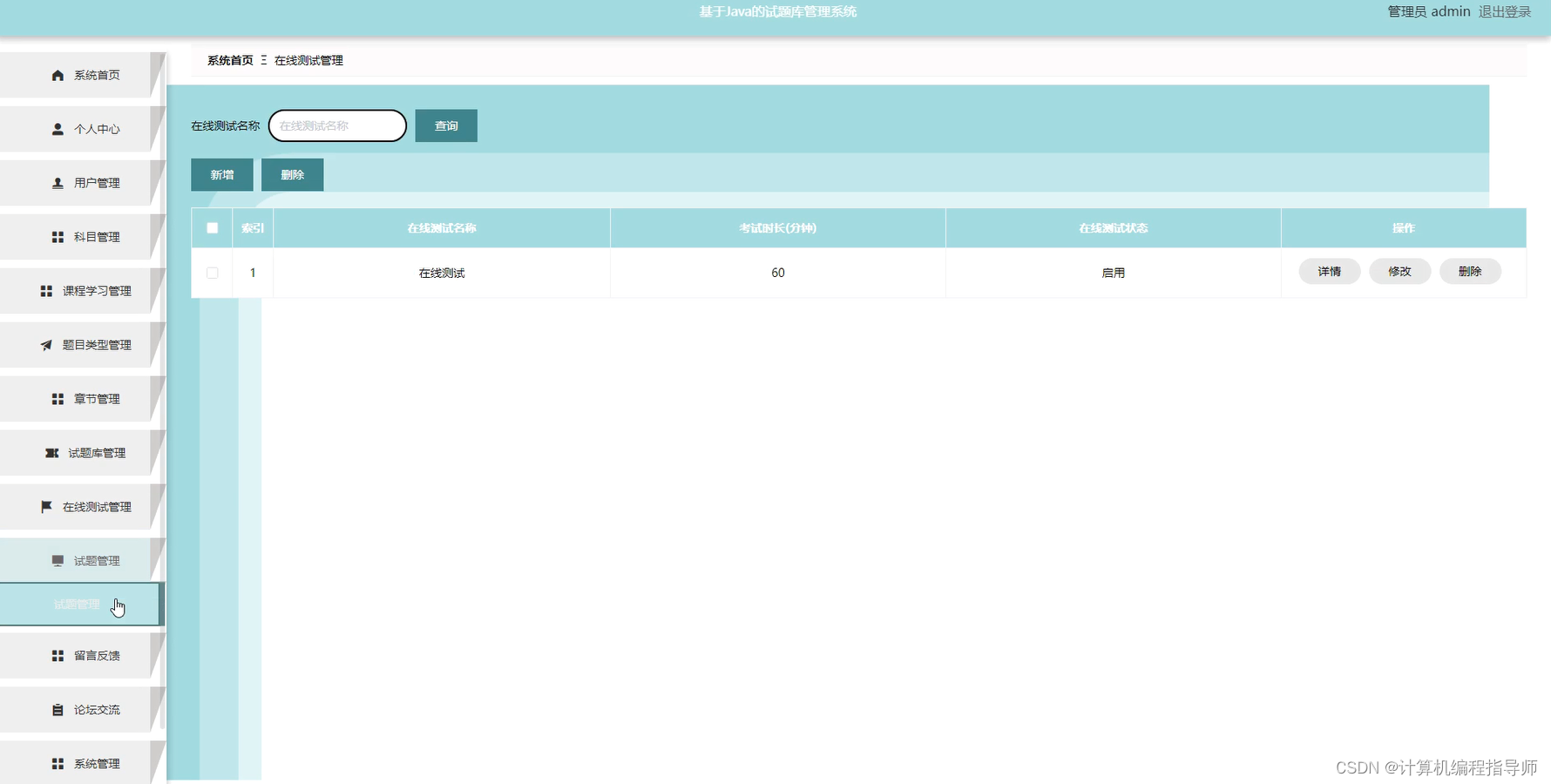
Task: Click the 启用 status cell
Action: pyautogui.click(x=1114, y=273)
